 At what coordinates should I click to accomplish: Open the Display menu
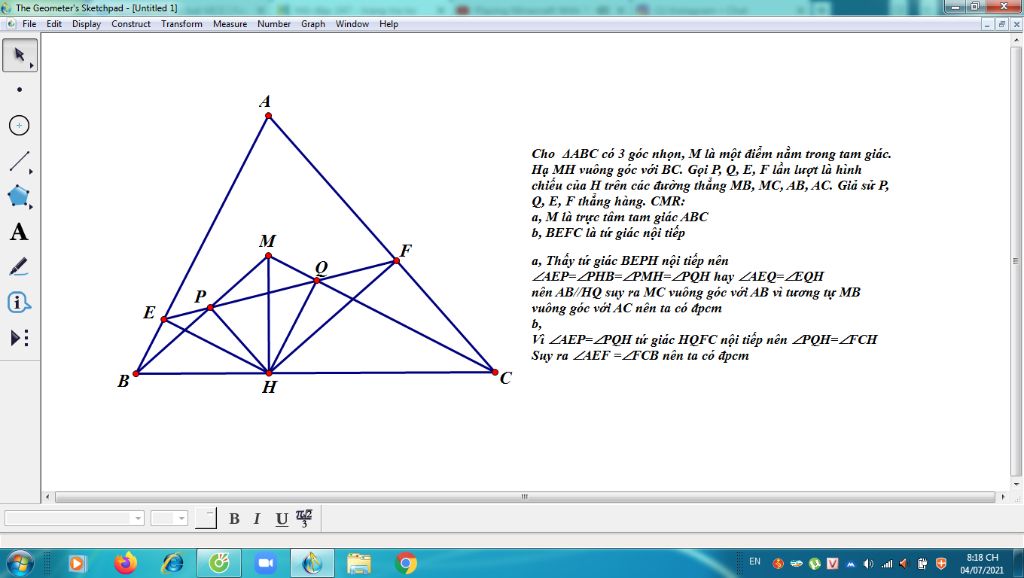tap(86, 24)
